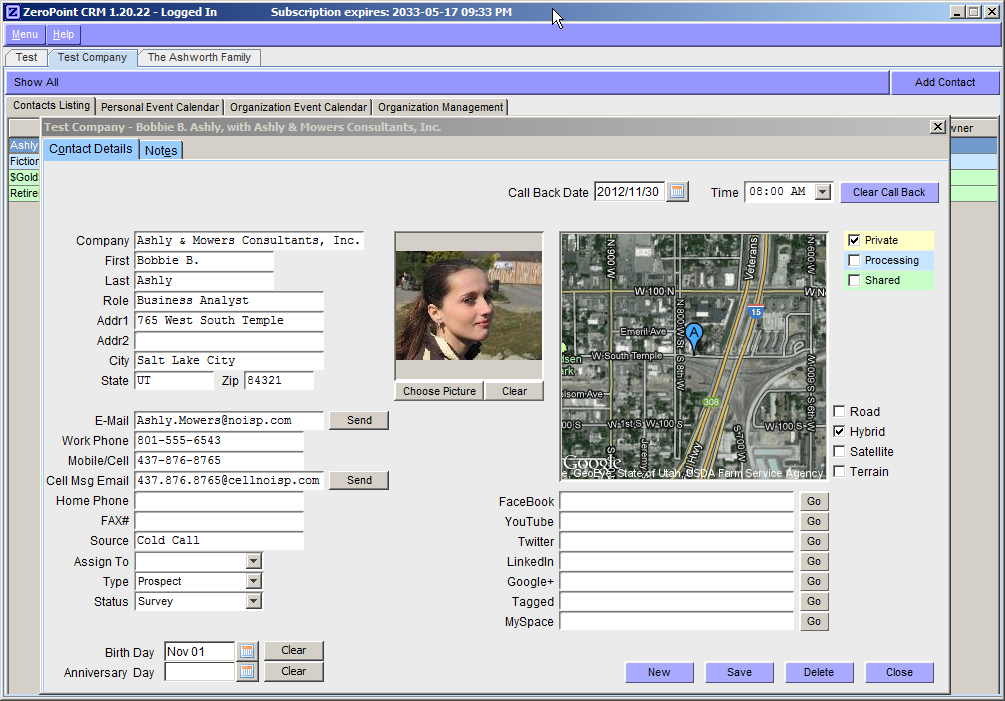Click into the Home Phone field
Viewport: 1005px width, 701px height.
click(x=219, y=500)
